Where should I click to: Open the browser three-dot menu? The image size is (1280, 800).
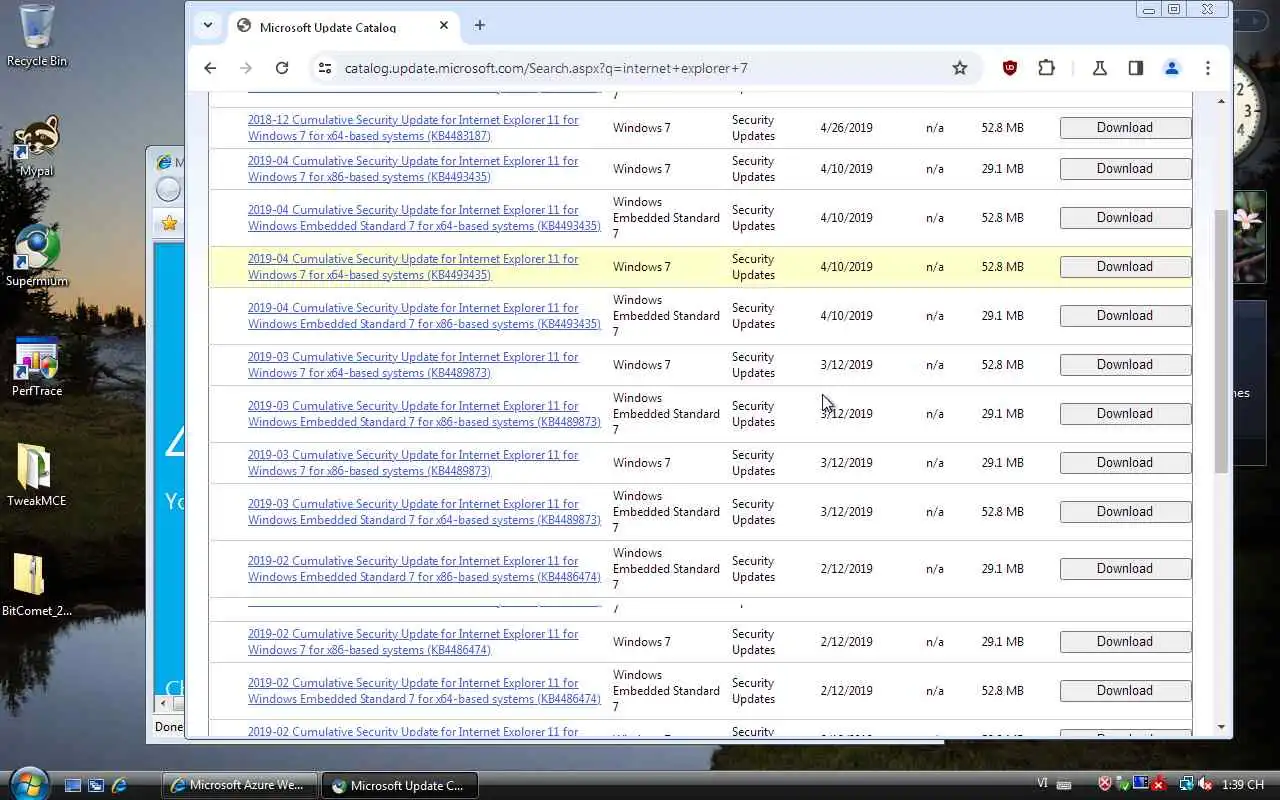1208,68
